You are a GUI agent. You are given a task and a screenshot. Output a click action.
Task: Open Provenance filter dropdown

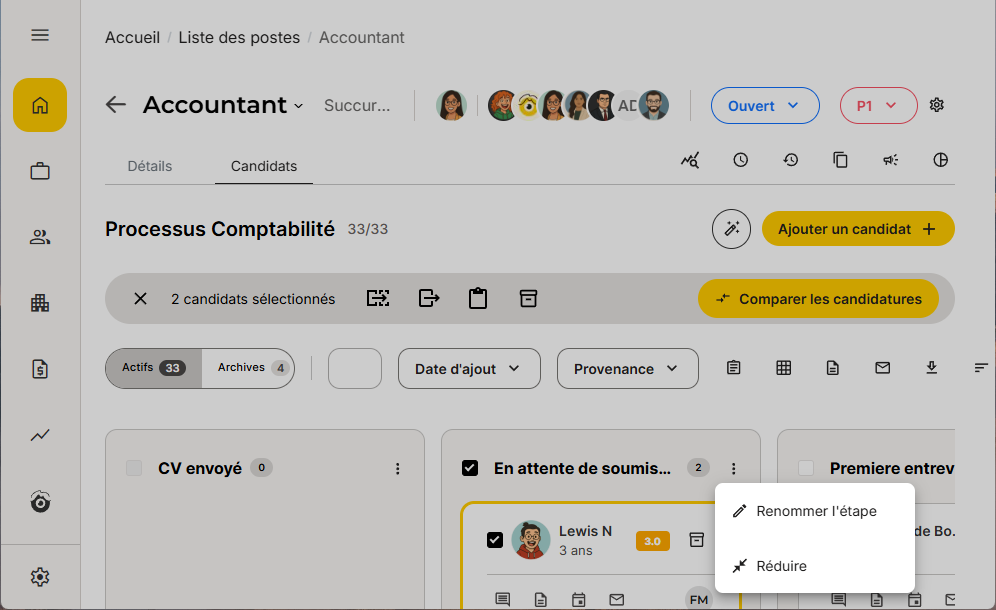(628, 369)
